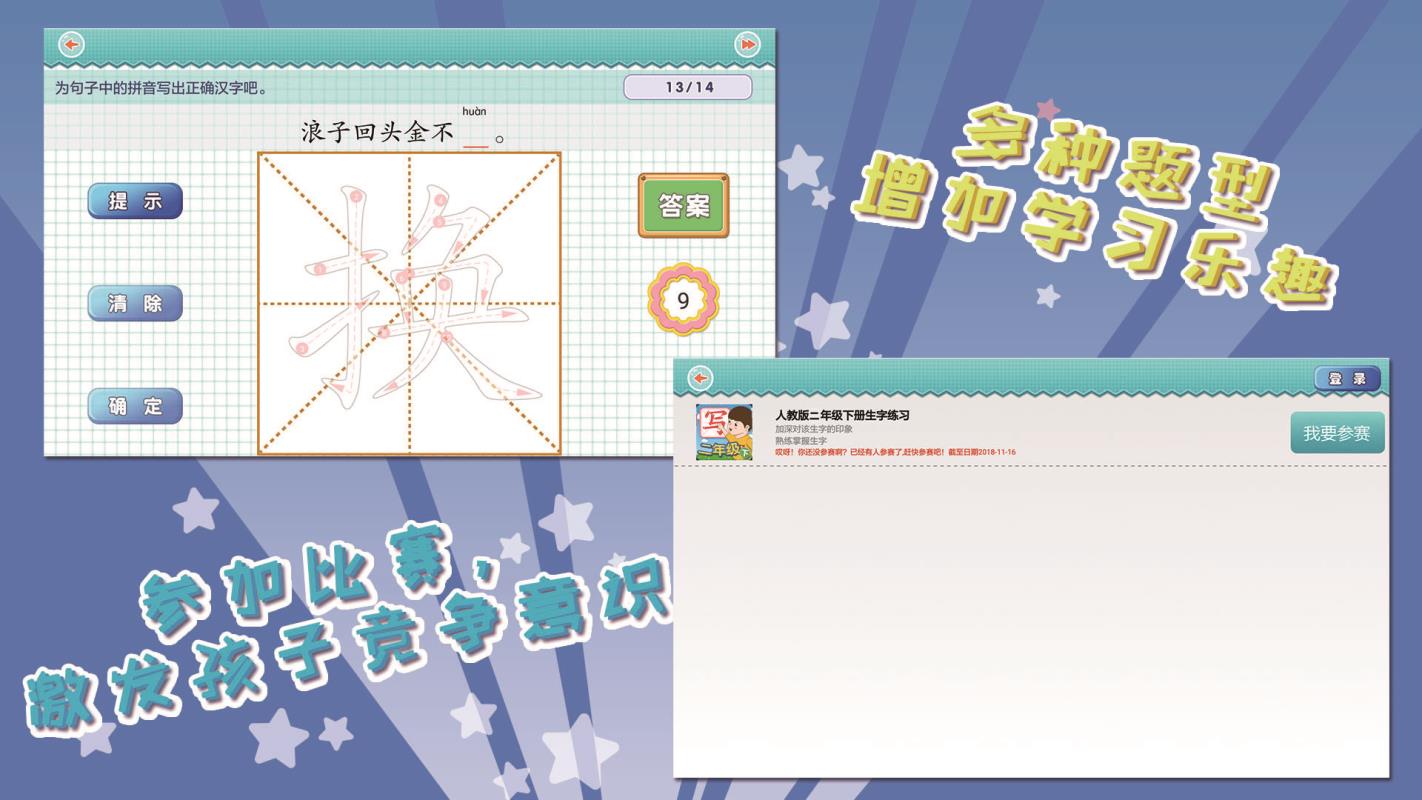Click the back arrow in the writing practice window
This screenshot has width=1422, height=800.
[71, 45]
